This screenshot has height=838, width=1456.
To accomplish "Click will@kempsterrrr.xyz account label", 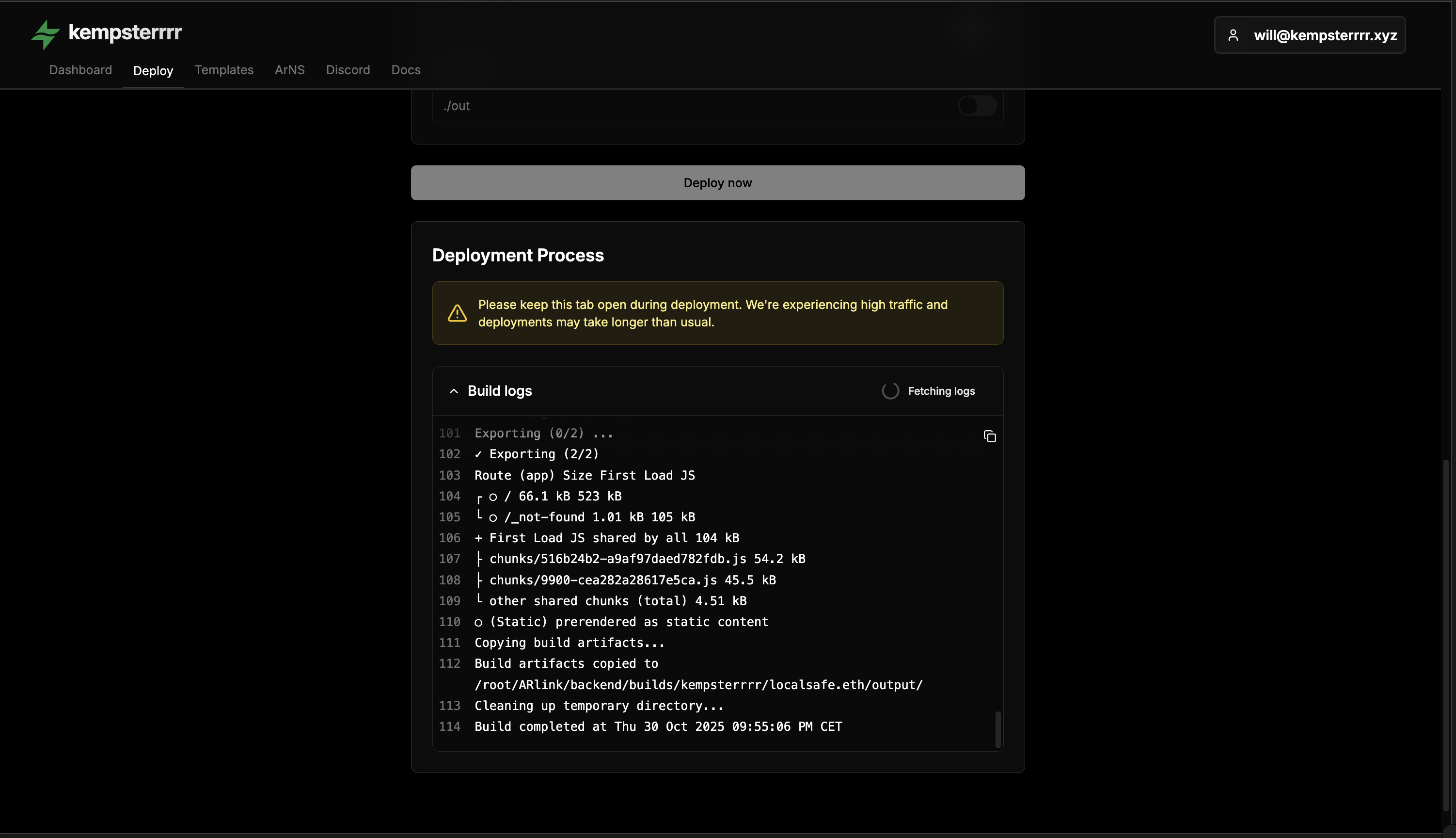I will (1326, 34).
